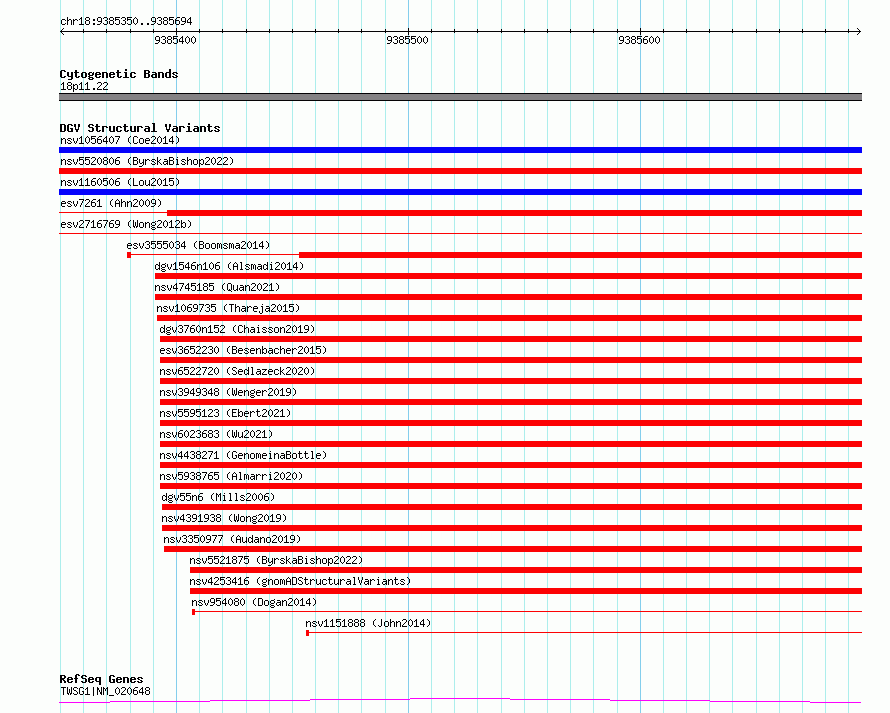Image resolution: width=890 pixels, height=713 pixels.
Task: Click the gray 18p11.22 cytogenetic band bar
Action: coord(460,97)
